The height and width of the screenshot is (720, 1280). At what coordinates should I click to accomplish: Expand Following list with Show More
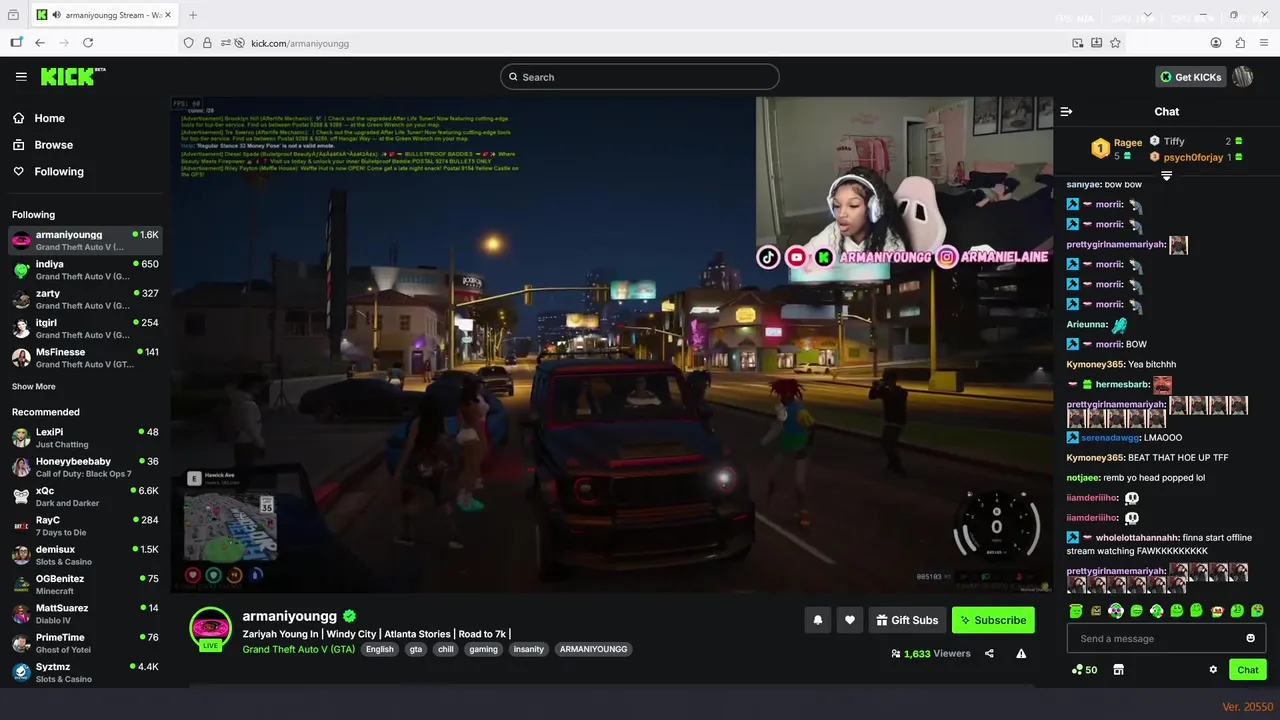pos(34,387)
